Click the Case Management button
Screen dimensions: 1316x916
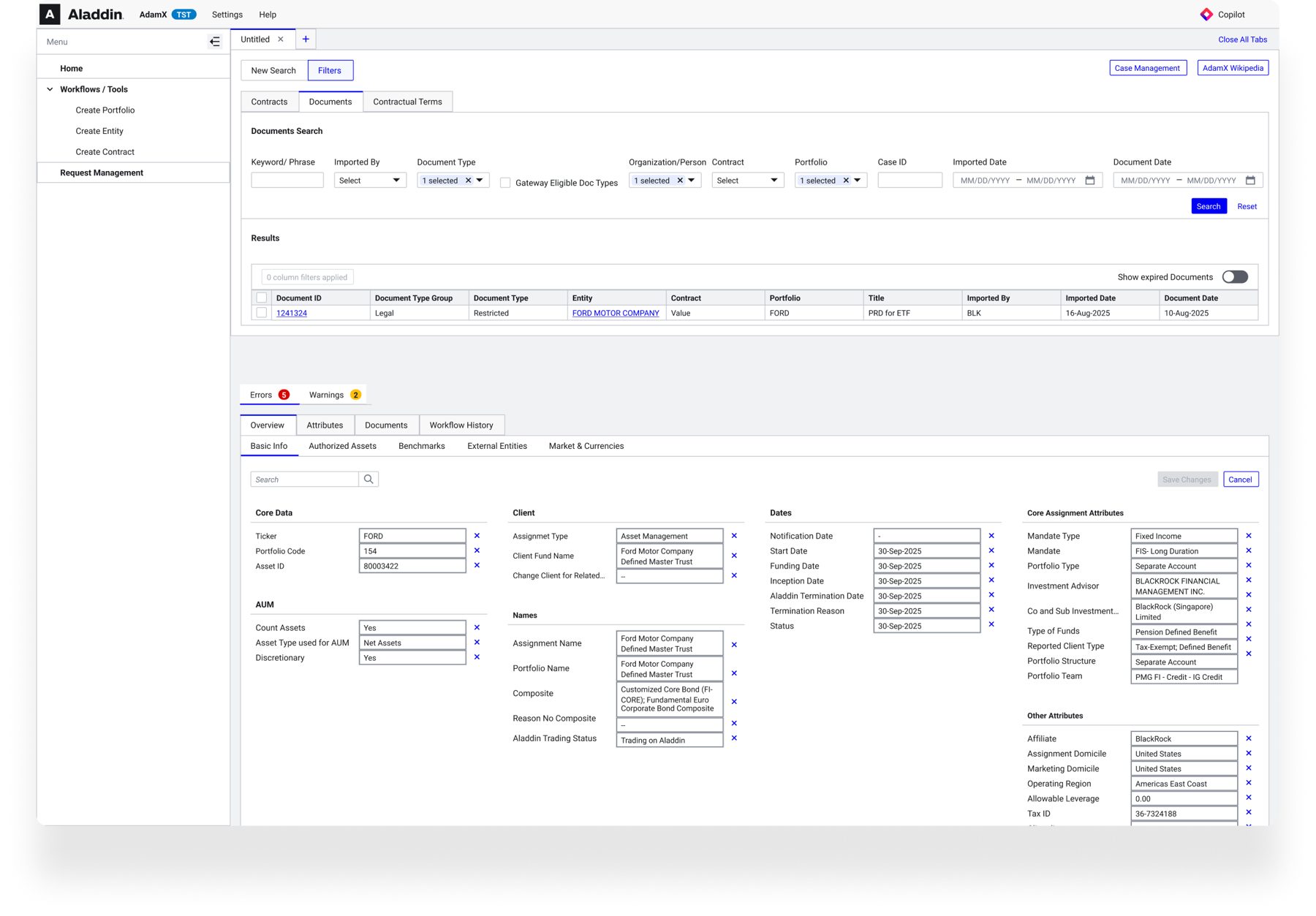coord(1147,68)
